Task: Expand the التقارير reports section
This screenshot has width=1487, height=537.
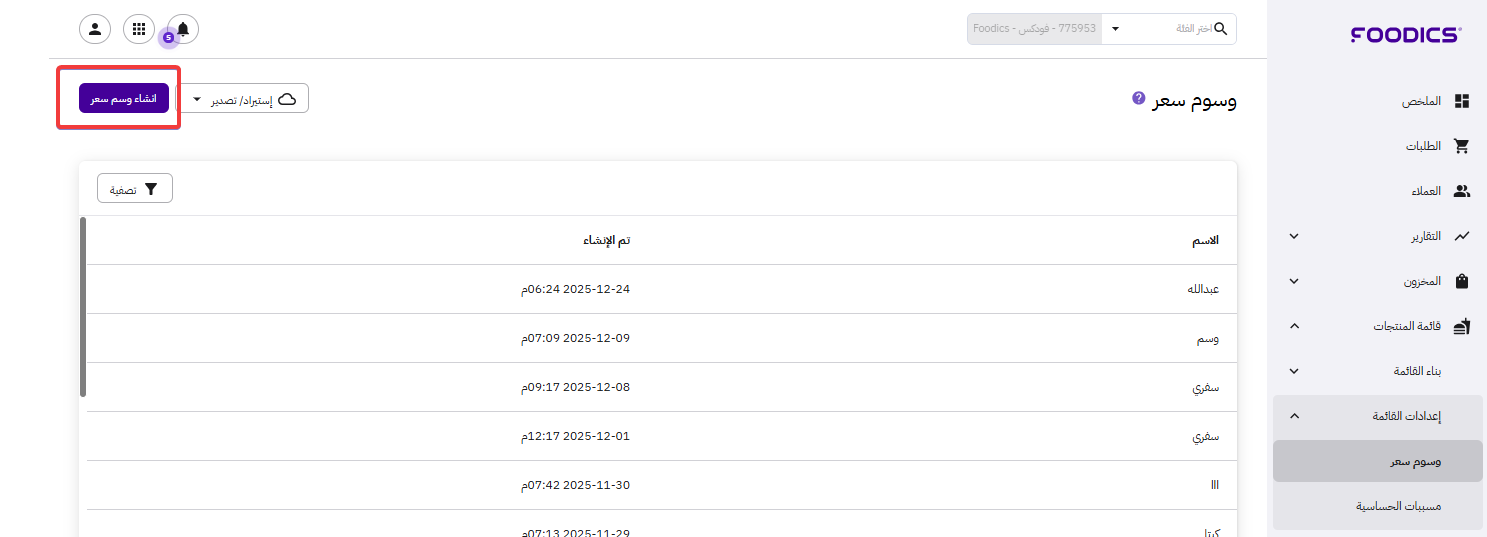Action: tap(1294, 236)
